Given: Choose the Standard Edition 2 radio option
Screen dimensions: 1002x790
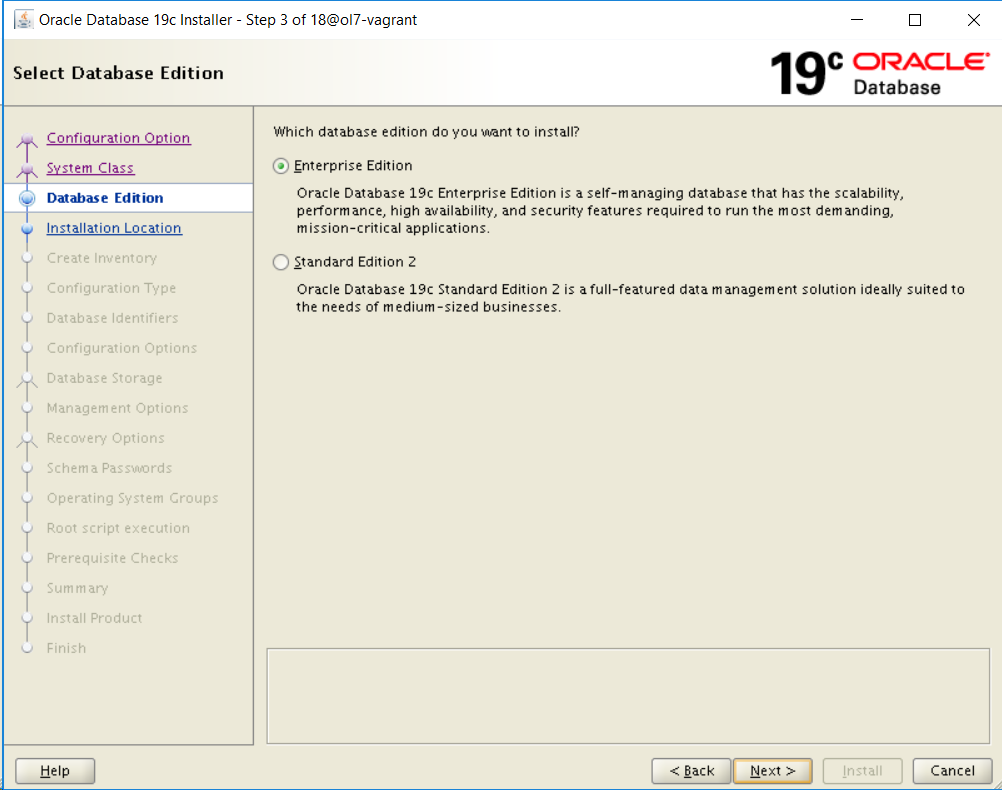Looking at the screenshot, I should (281, 262).
